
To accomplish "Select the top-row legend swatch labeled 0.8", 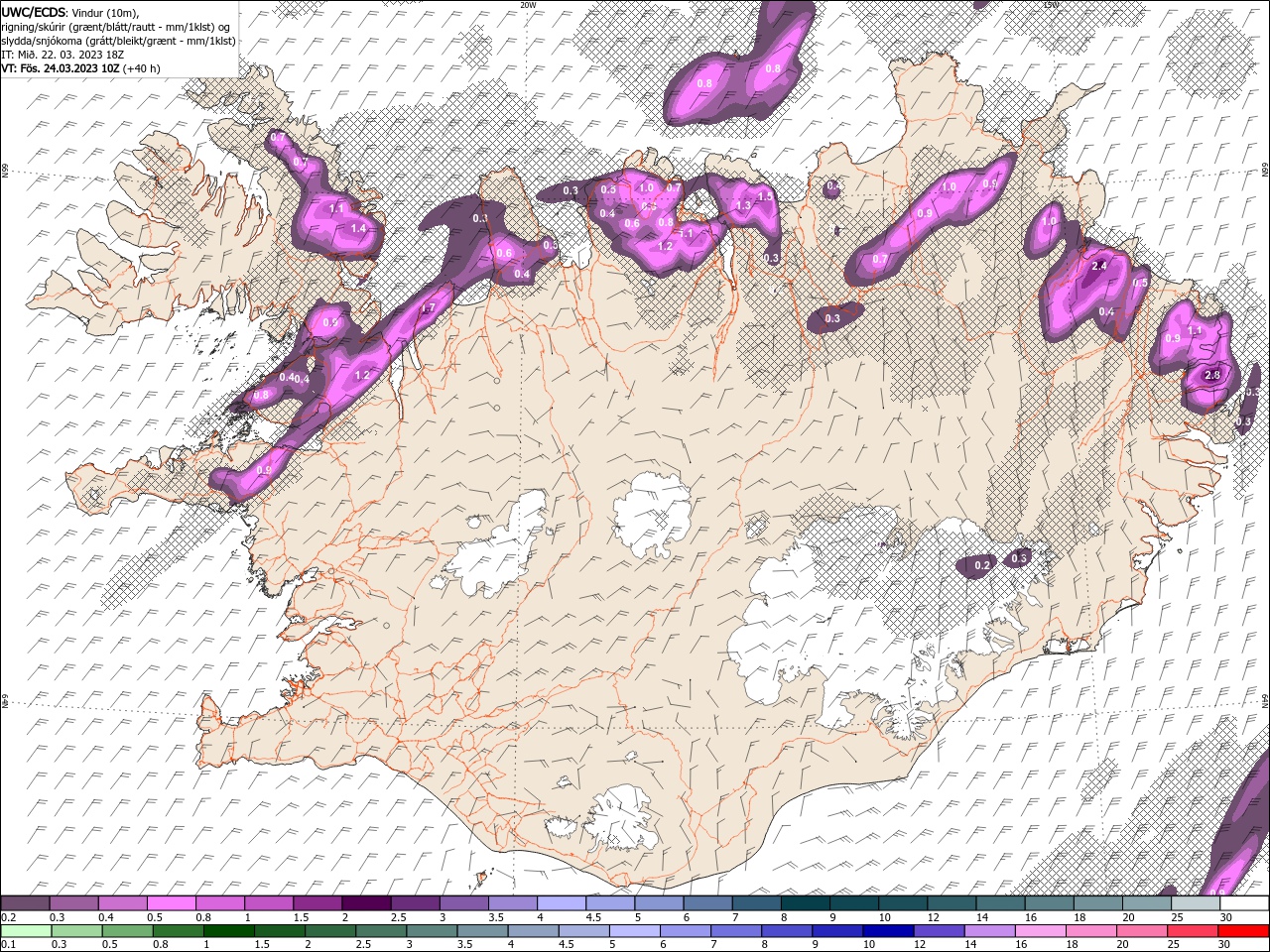I will (220, 903).
